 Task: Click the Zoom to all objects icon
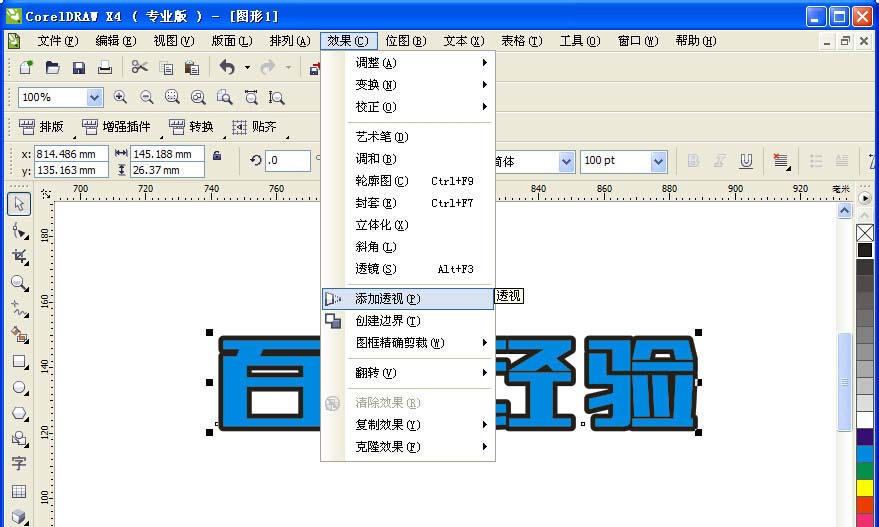(x=198, y=98)
